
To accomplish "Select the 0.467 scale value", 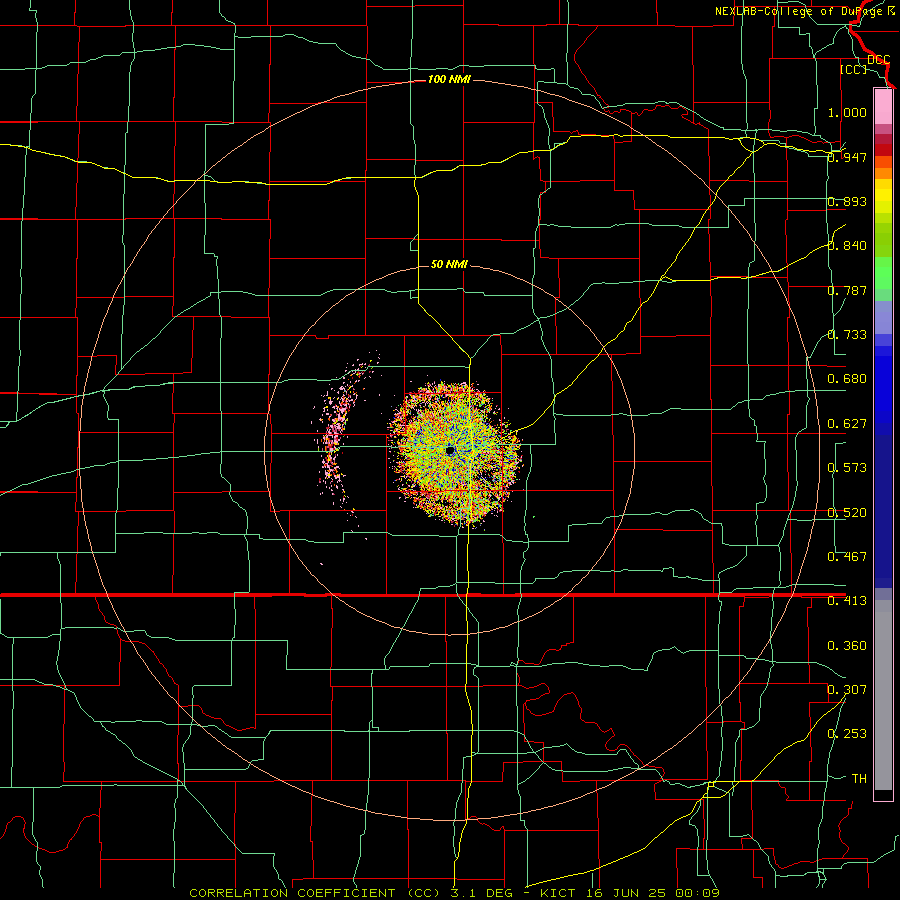I will [847, 557].
